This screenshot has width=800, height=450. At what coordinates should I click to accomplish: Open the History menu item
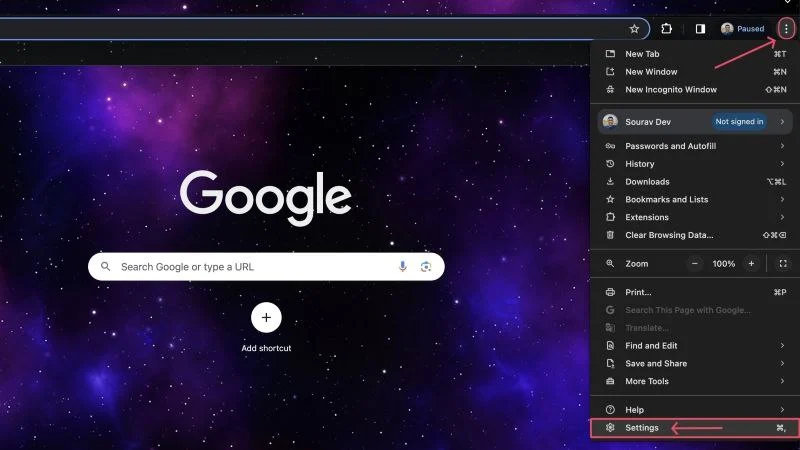(x=695, y=164)
